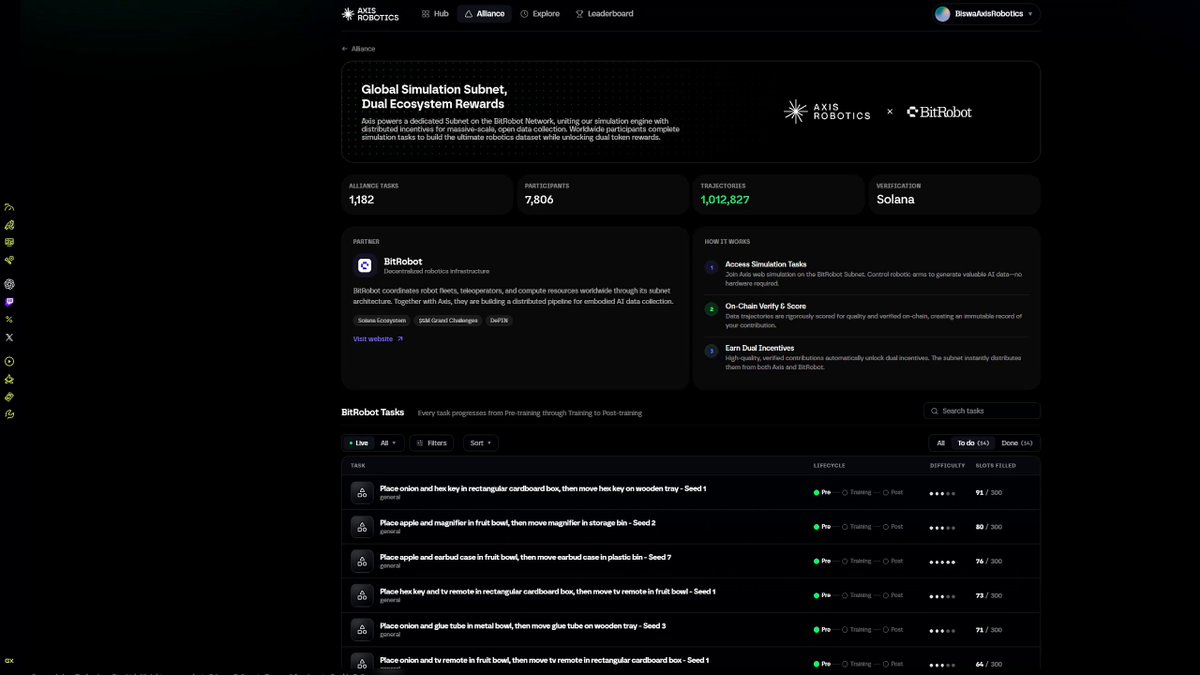
Task: Click task icon for hex key and tv remote Seed 1
Action: pyautogui.click(x=362, y=595)
